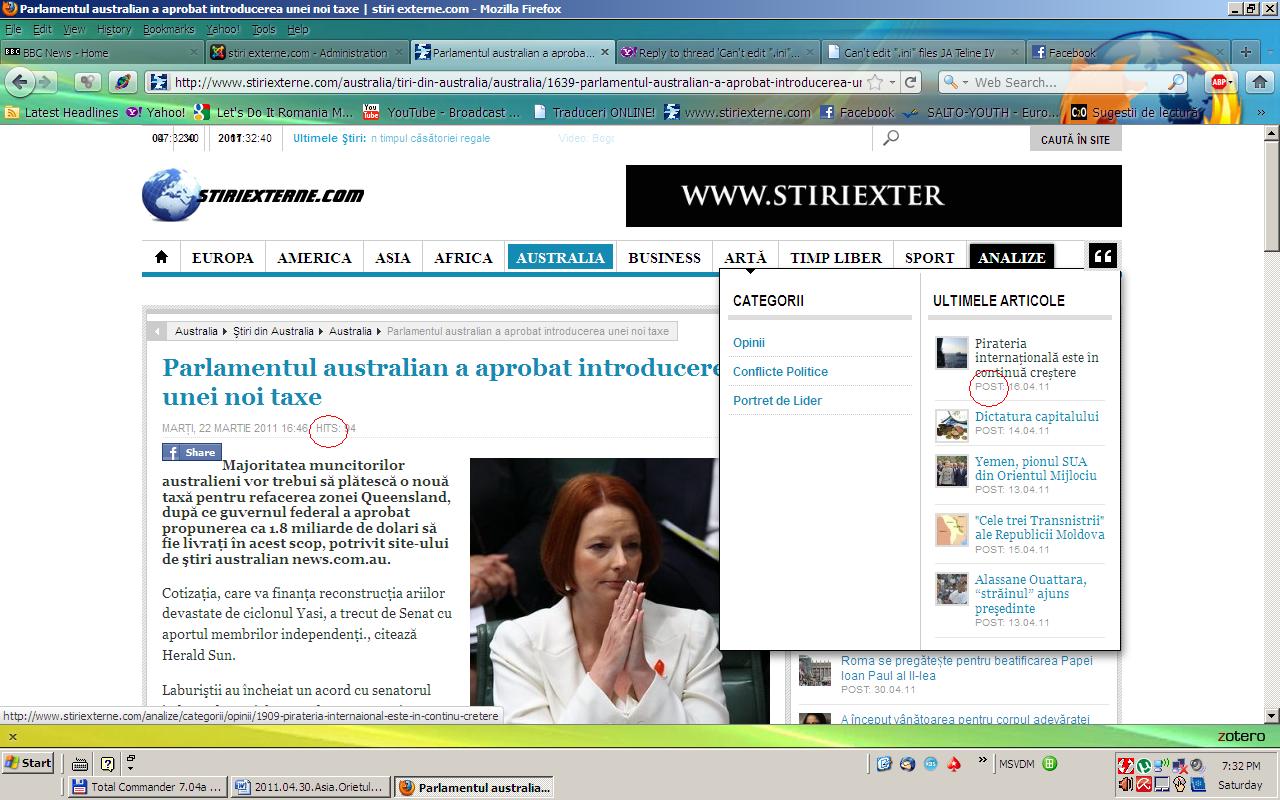Open the BUSINESS navigation section

664,258
